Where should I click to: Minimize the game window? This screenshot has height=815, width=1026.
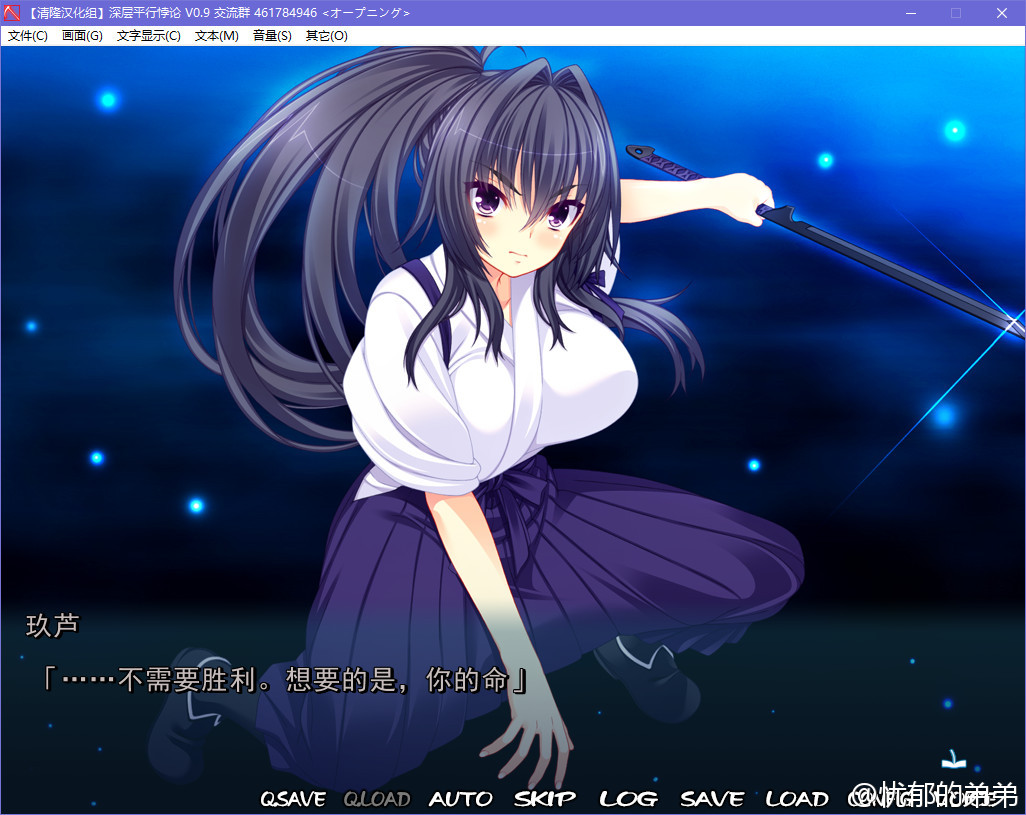(910, 13)
